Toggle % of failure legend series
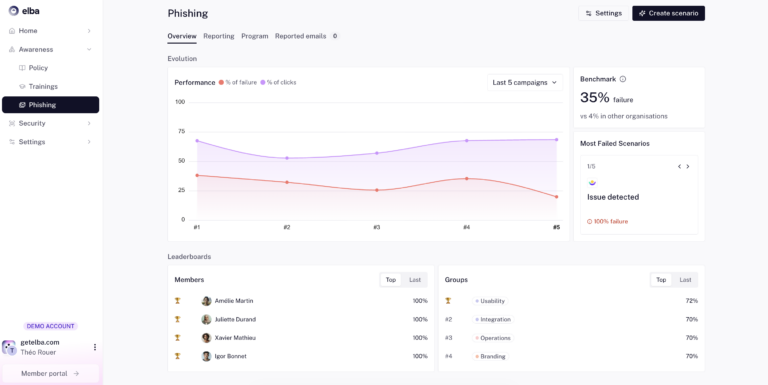This screenshot has height=385, width=768. (x=238, y=82)
